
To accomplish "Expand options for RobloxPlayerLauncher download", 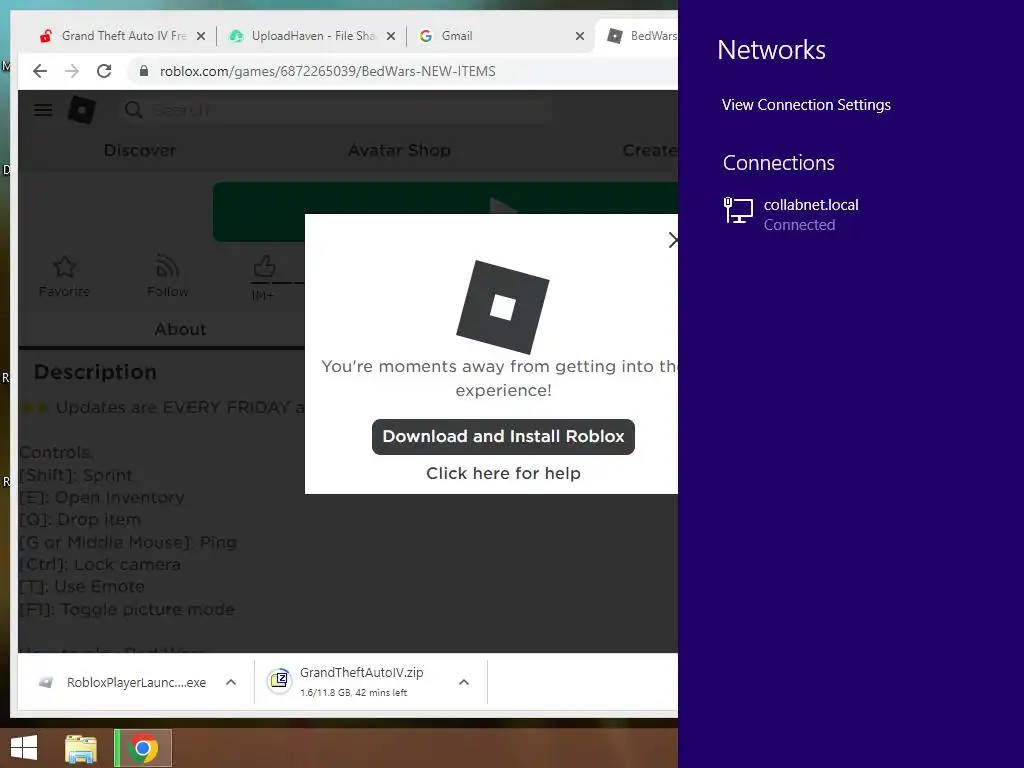I will coord(231,682).
